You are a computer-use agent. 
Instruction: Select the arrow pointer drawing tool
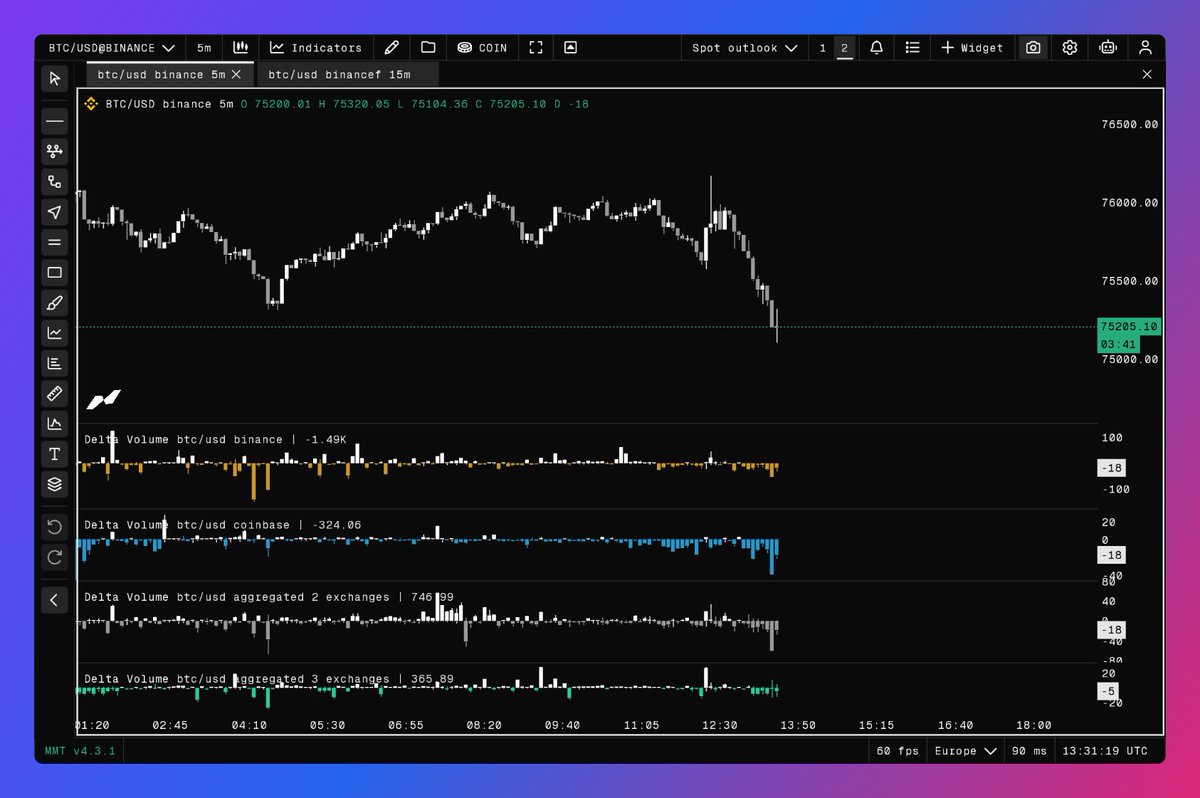[x=54, y=212]
